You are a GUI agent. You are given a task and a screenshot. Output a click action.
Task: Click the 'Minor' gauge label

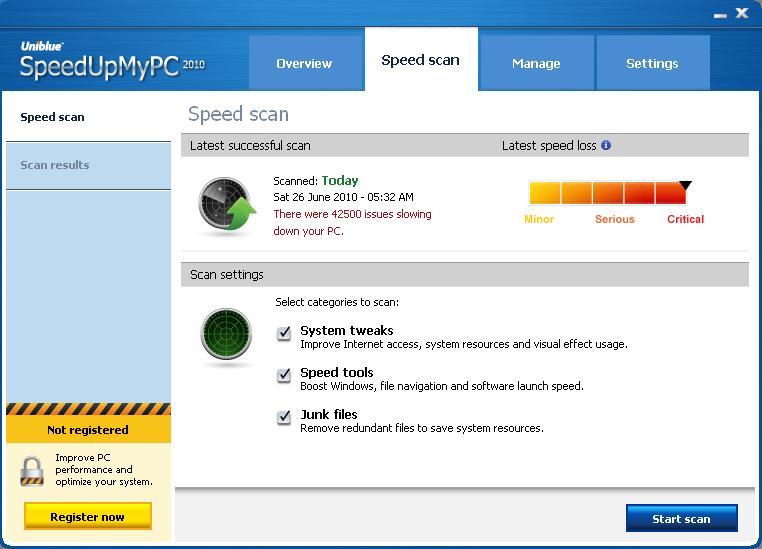point(539,219)
